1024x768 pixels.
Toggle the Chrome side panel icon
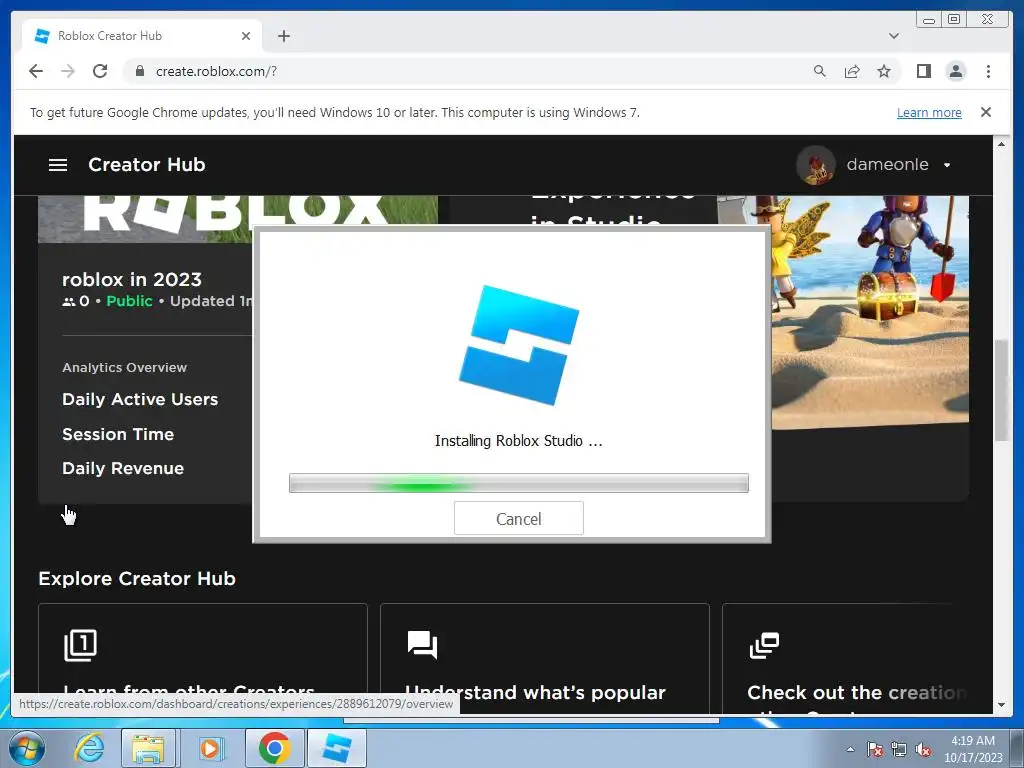923,71
